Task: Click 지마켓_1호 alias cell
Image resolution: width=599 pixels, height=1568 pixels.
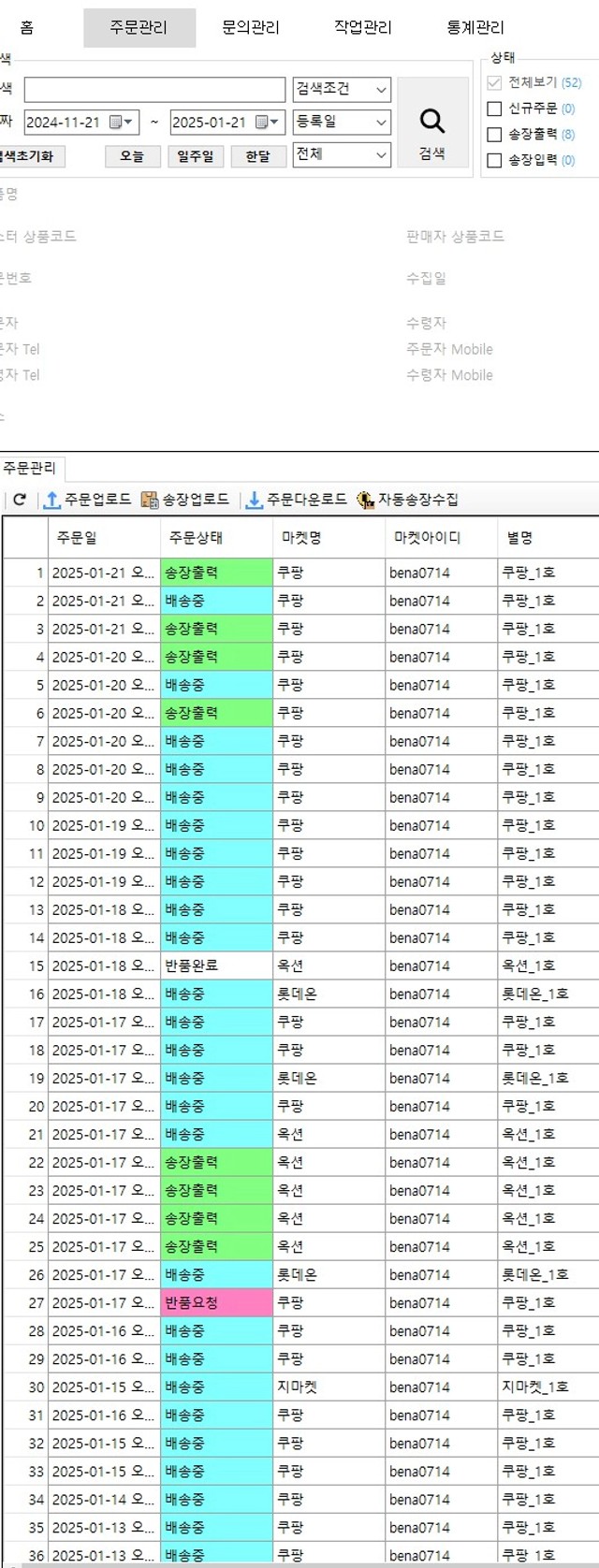Action: tap(548, 1387)
